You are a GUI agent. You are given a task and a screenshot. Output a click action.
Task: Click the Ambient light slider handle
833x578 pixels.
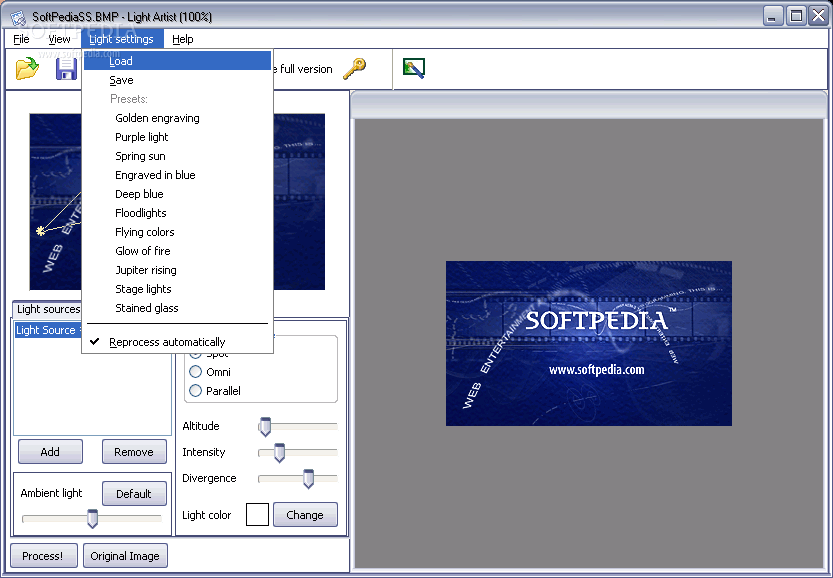coord(92,518)
